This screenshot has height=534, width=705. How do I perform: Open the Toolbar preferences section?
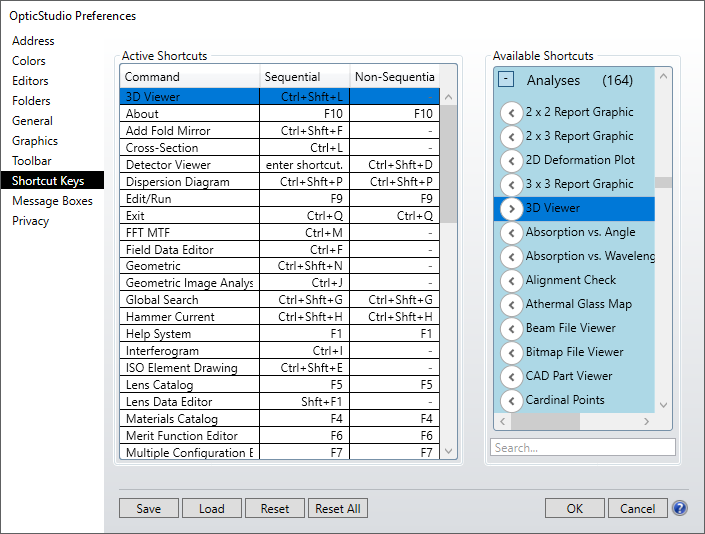tap(32, 161)
